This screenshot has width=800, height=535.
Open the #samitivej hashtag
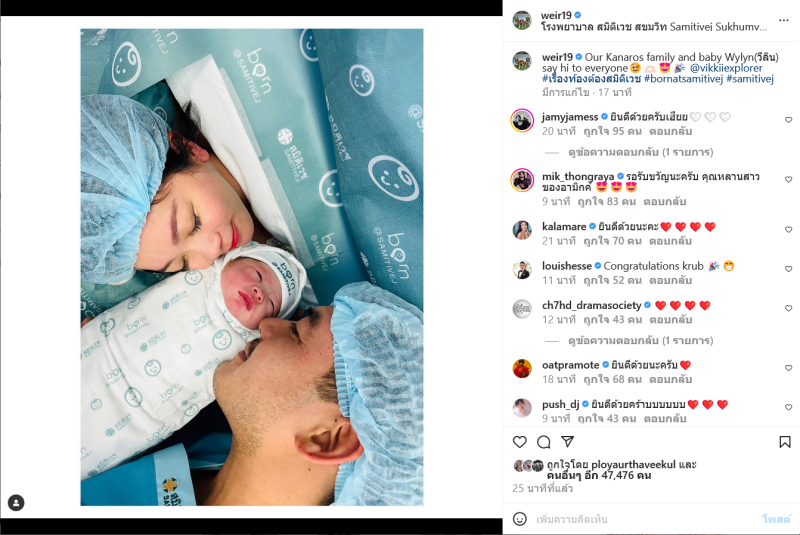750,79
